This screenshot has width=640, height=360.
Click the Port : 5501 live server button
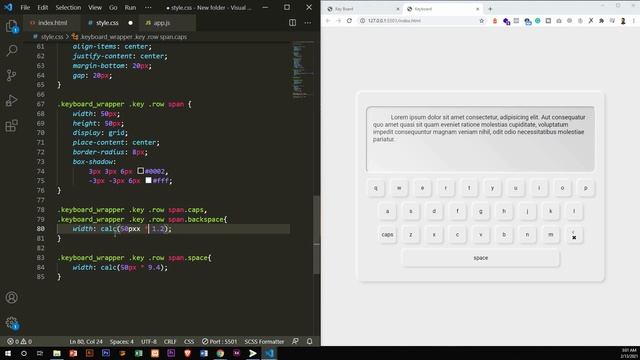pos(219,341)
